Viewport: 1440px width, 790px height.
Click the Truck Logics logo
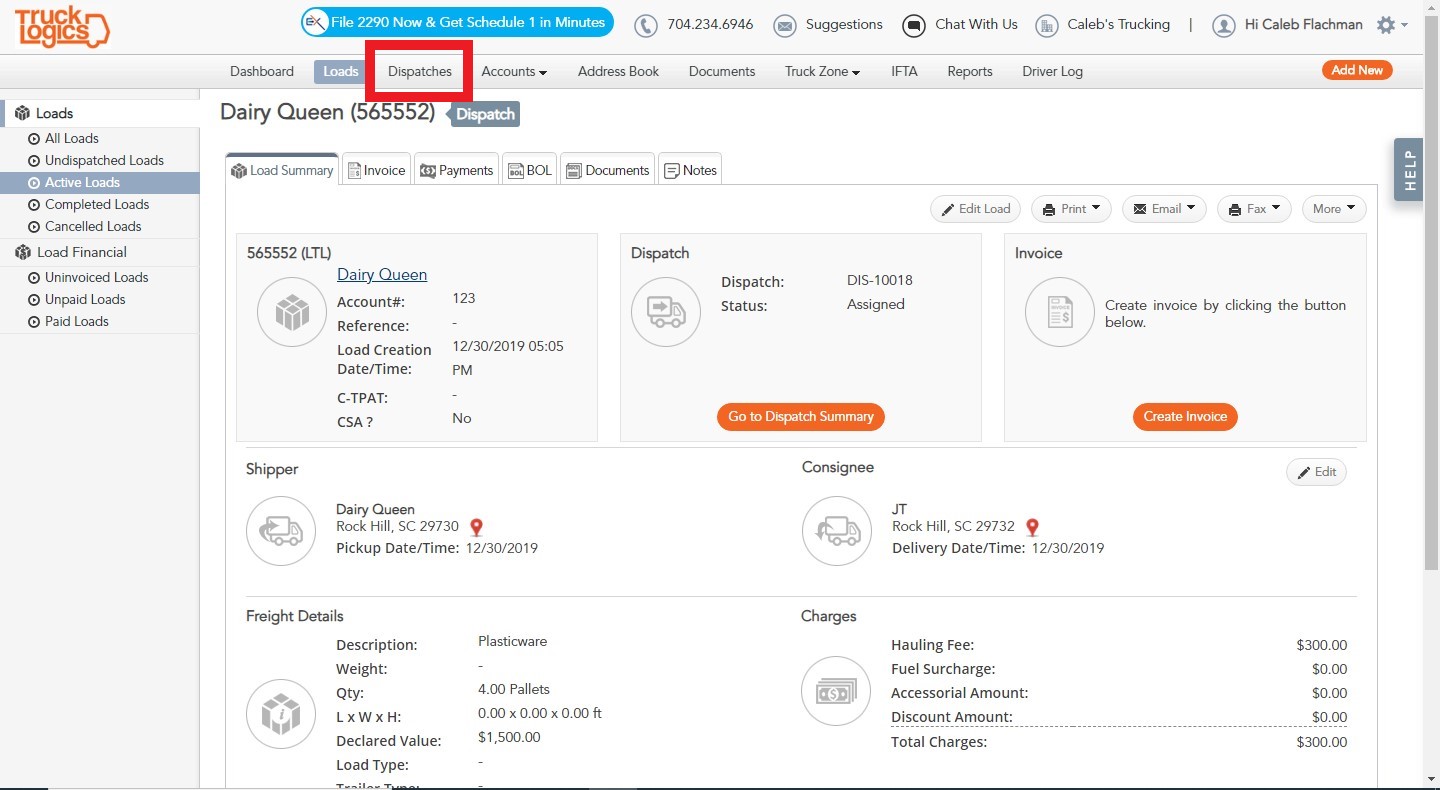(62, 27)
